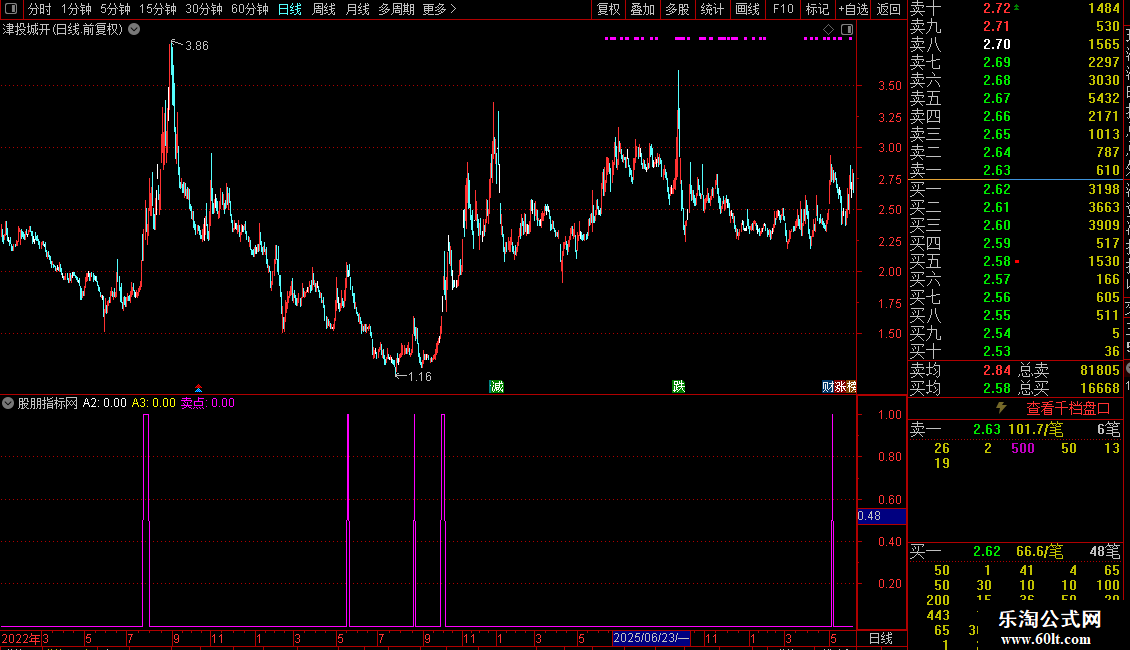Select the 15分钟 period
Viewport: 1130px width, 650px height.
tap(158, 9)
